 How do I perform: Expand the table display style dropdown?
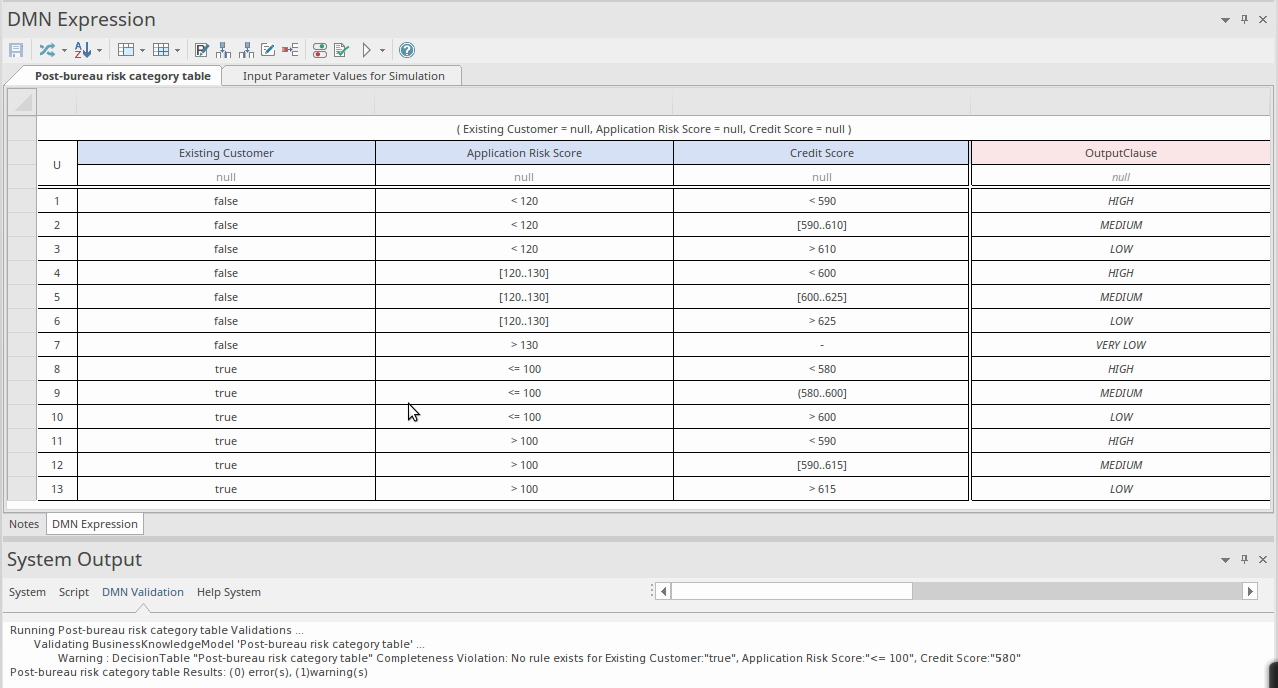point(142,50)
